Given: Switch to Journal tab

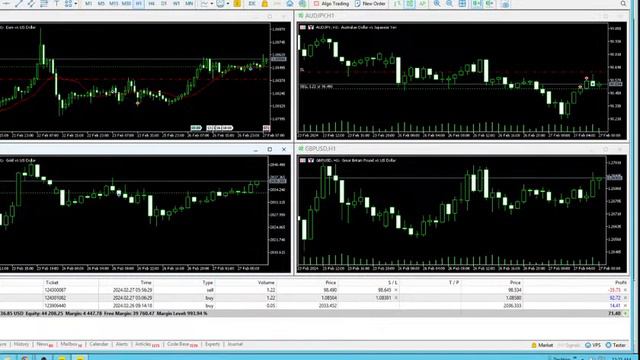Looking at the screenshot, I should pyautogui.click(x=235, y=344).
